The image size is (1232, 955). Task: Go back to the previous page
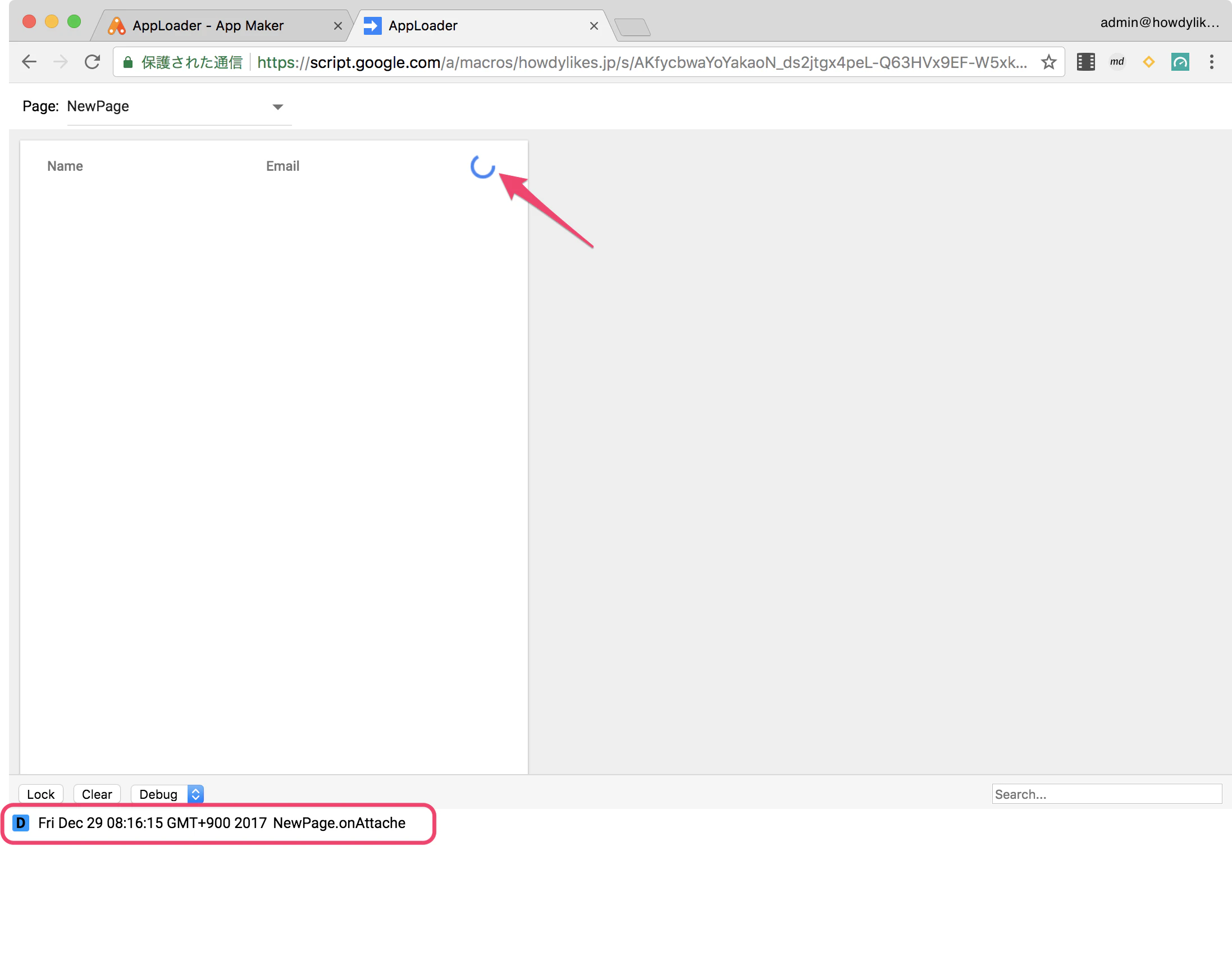point(29,62)
